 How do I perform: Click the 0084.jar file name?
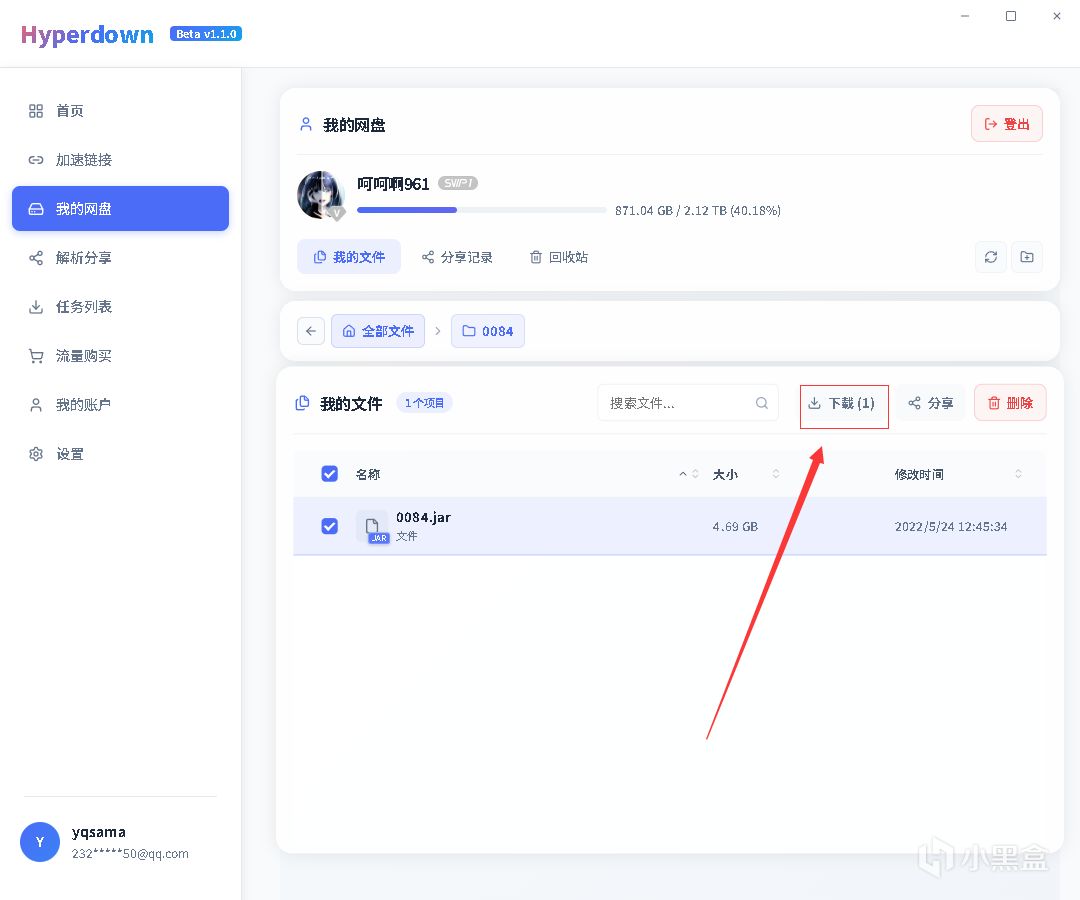coord(424,518)
